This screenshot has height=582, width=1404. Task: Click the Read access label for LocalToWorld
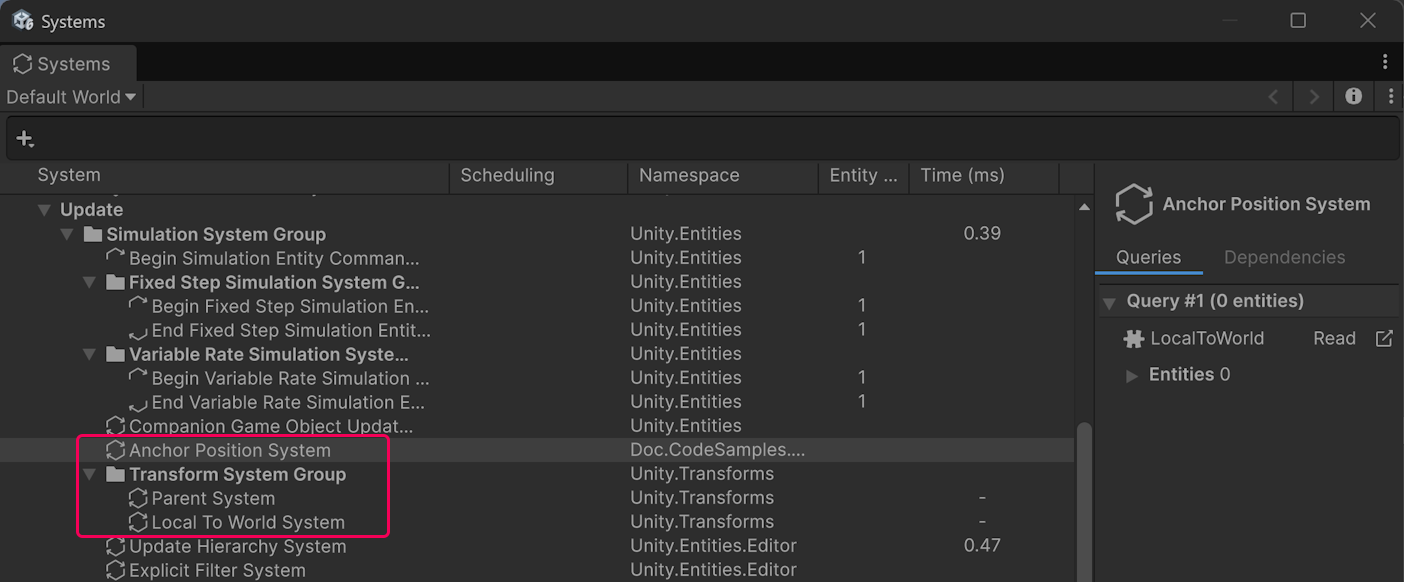click(x=1334, y=338)
